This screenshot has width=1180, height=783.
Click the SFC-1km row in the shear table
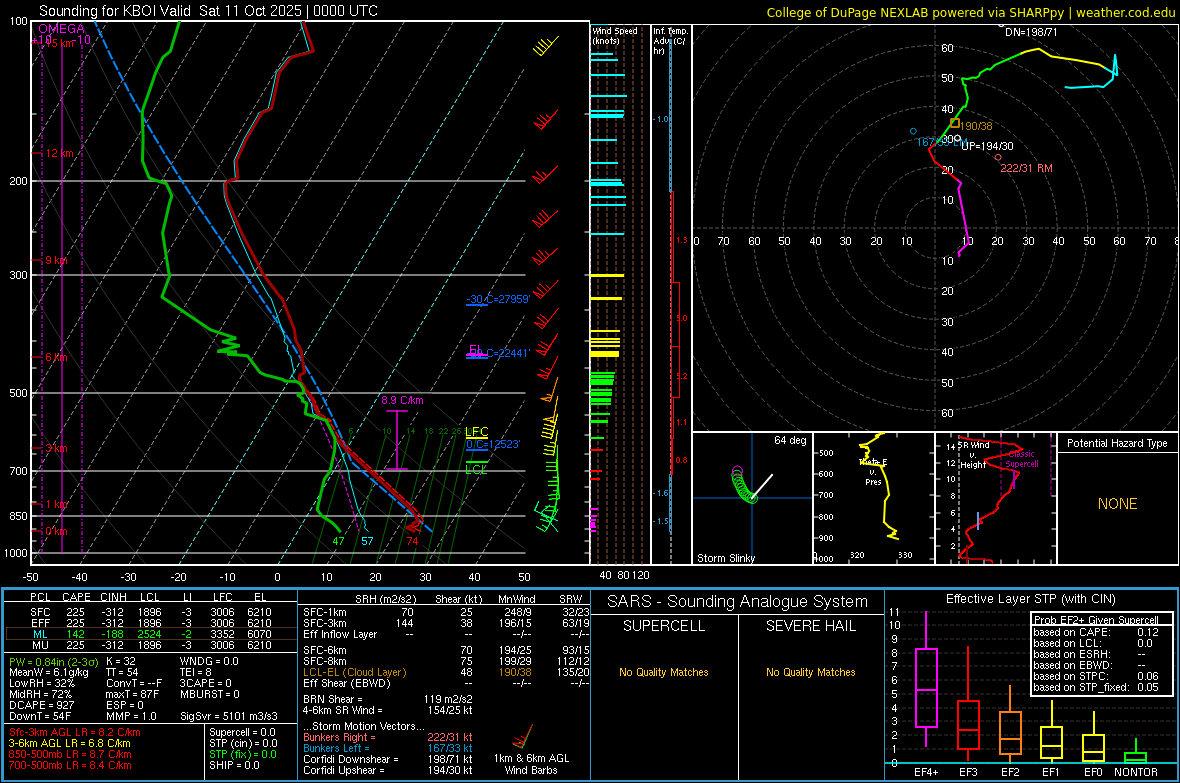tap(446, 612)
